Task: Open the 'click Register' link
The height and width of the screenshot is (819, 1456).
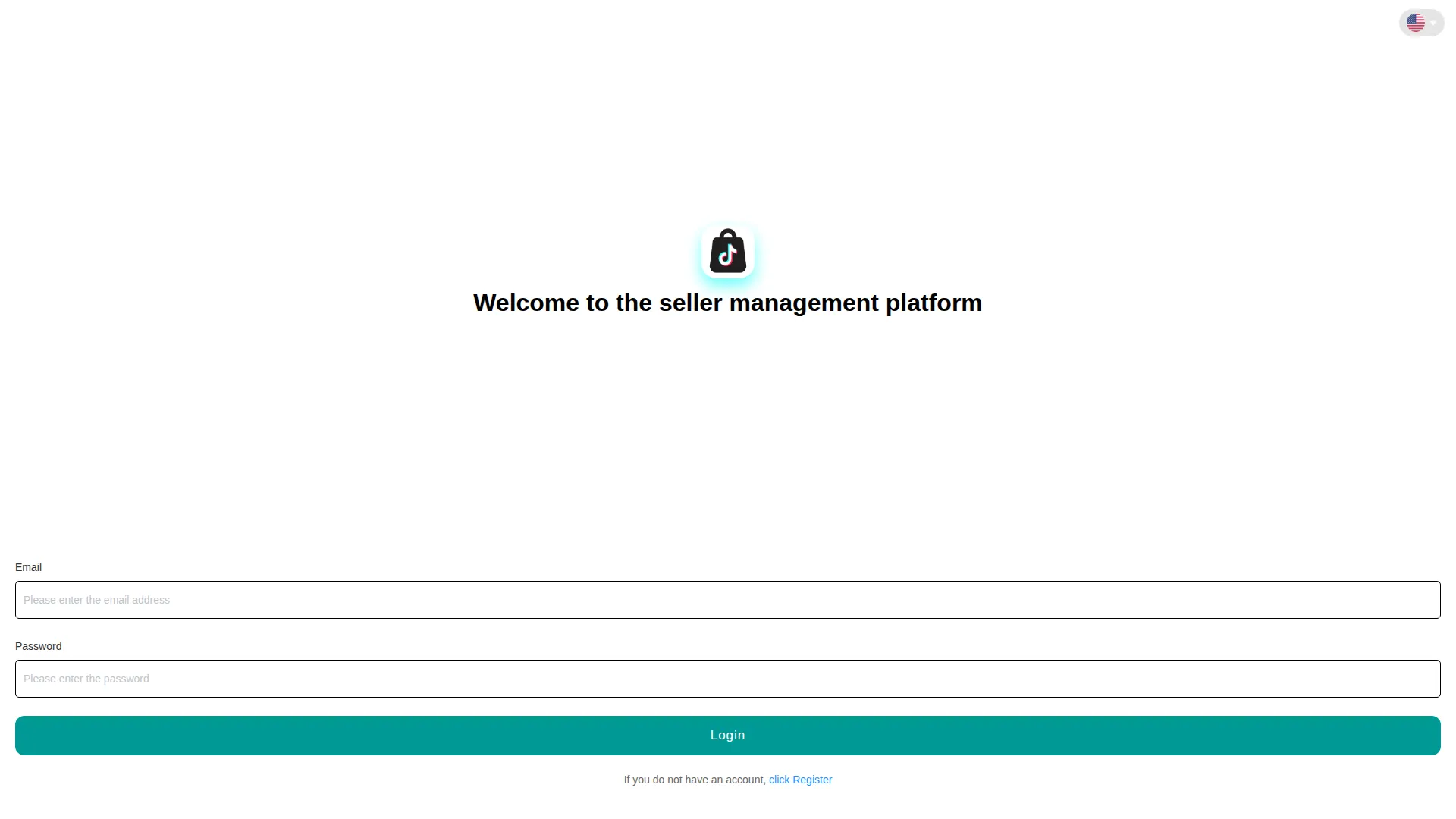Action: [x=800, y=780]
